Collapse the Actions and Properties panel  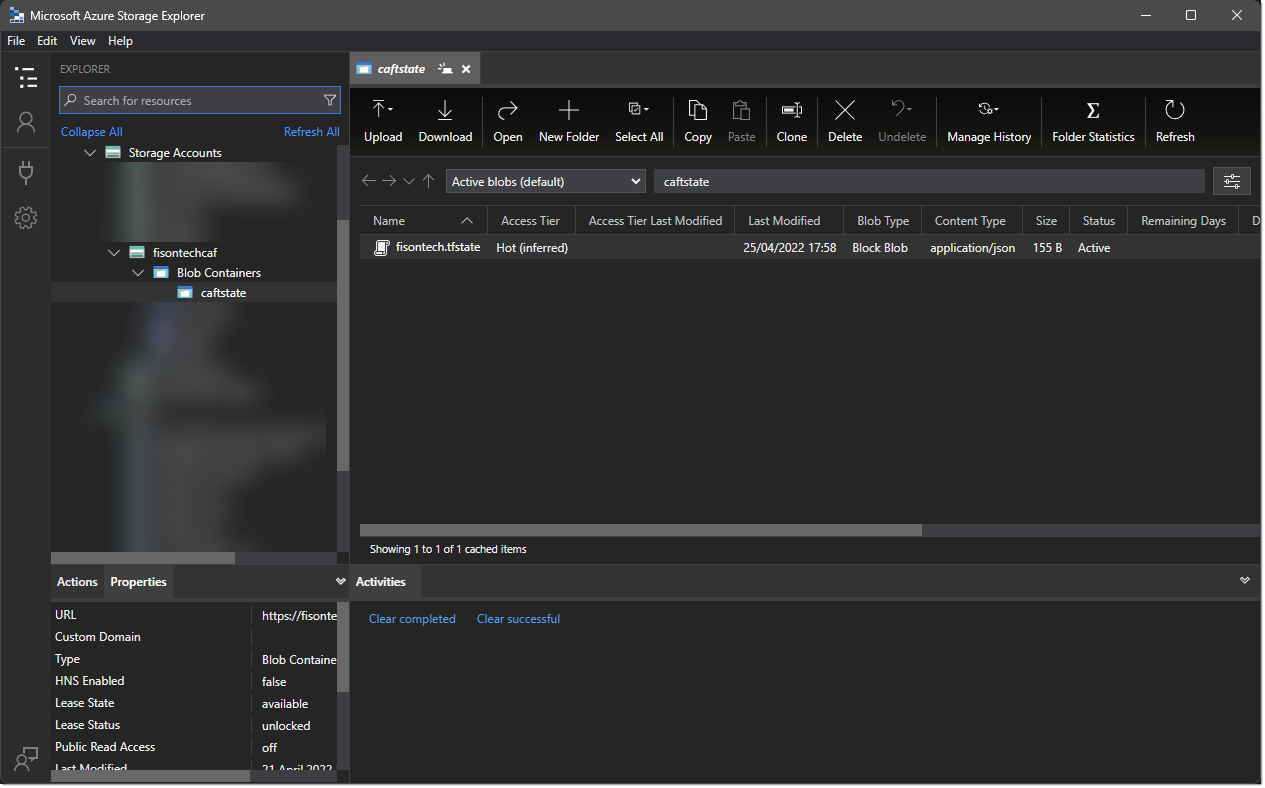tap(341, 581)
